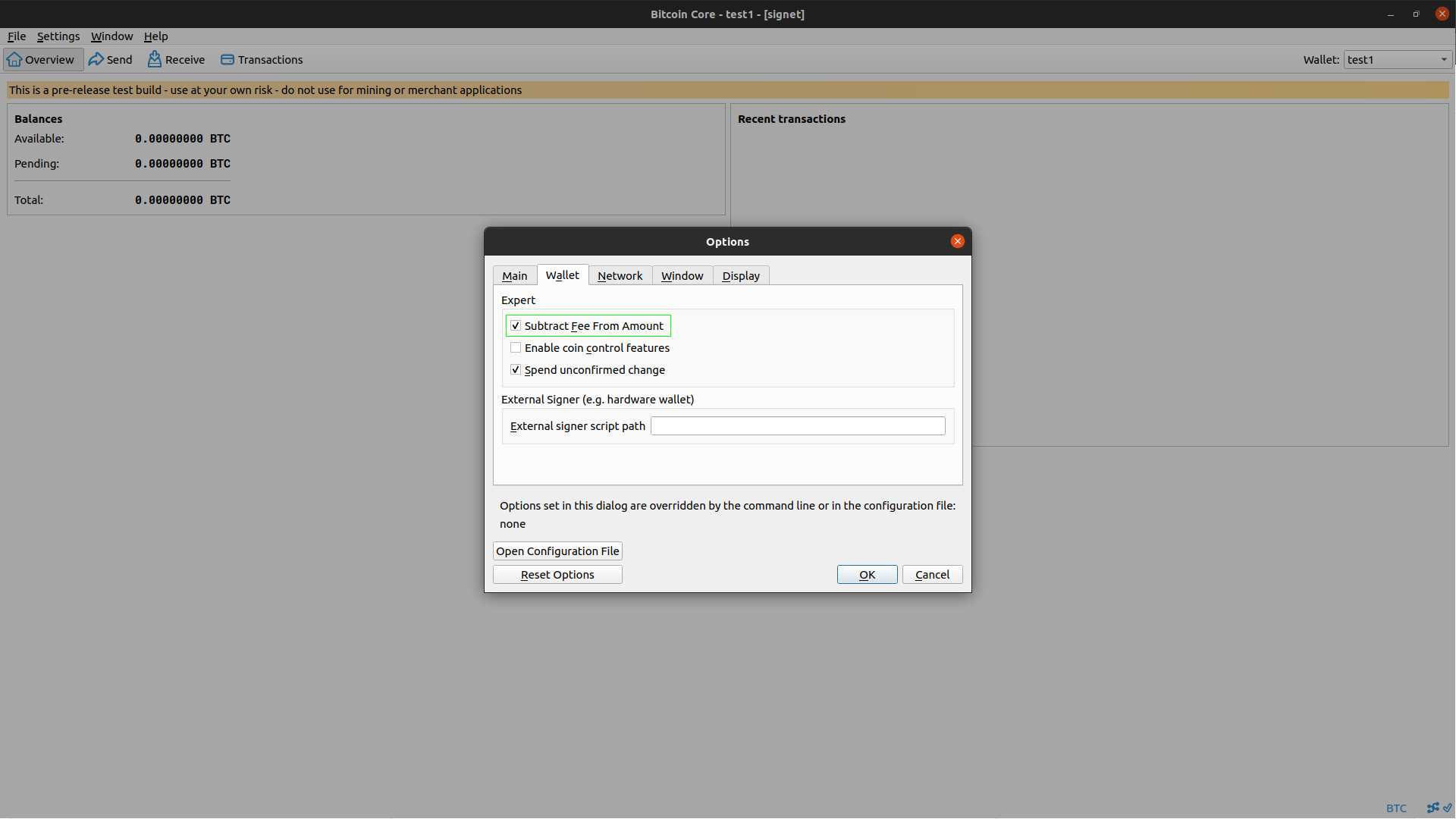Click the house icon next to Overview
This screenshot has width=1456, height=819.
[14, 59]
